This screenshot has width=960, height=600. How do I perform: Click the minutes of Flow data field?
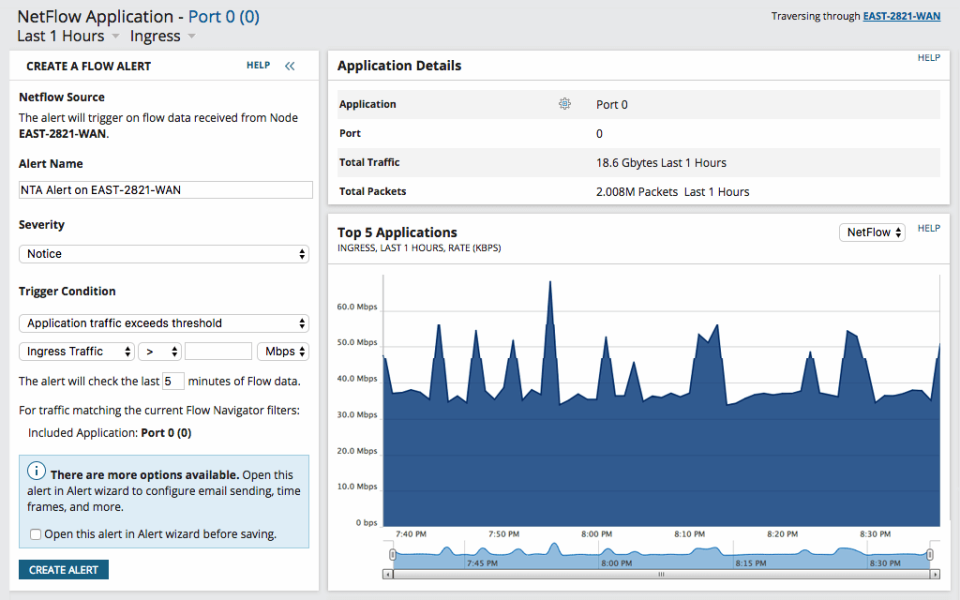(x=171, y=381)
